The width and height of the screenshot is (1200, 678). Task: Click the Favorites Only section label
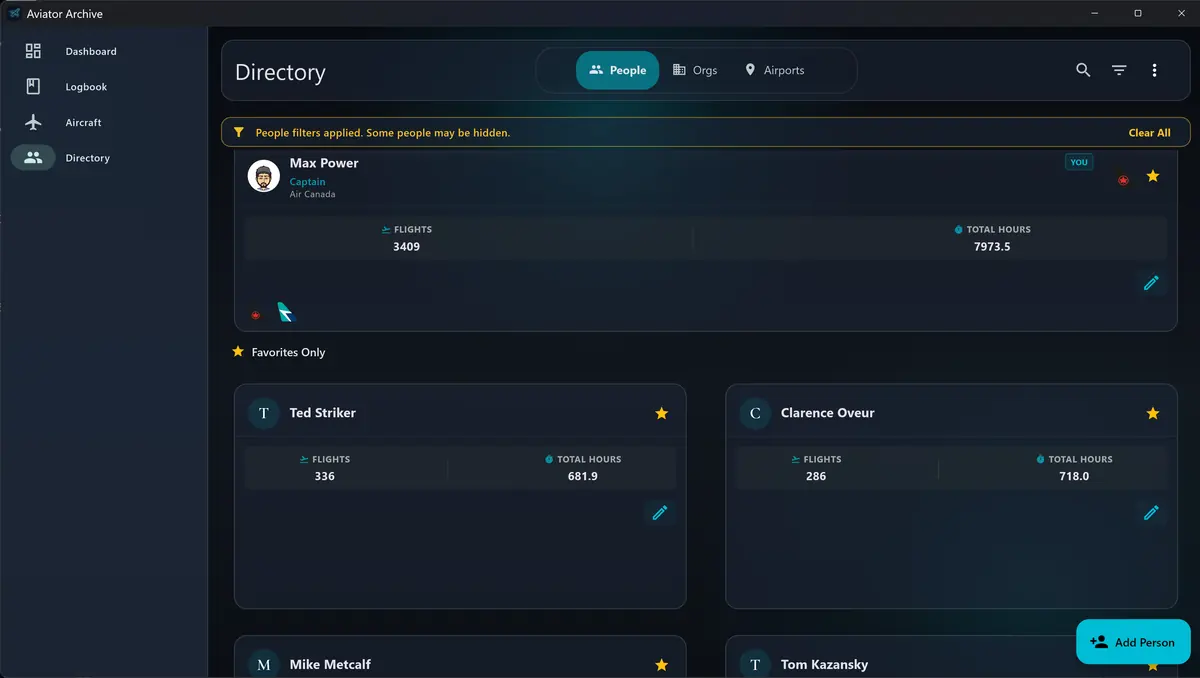point(288,352)
